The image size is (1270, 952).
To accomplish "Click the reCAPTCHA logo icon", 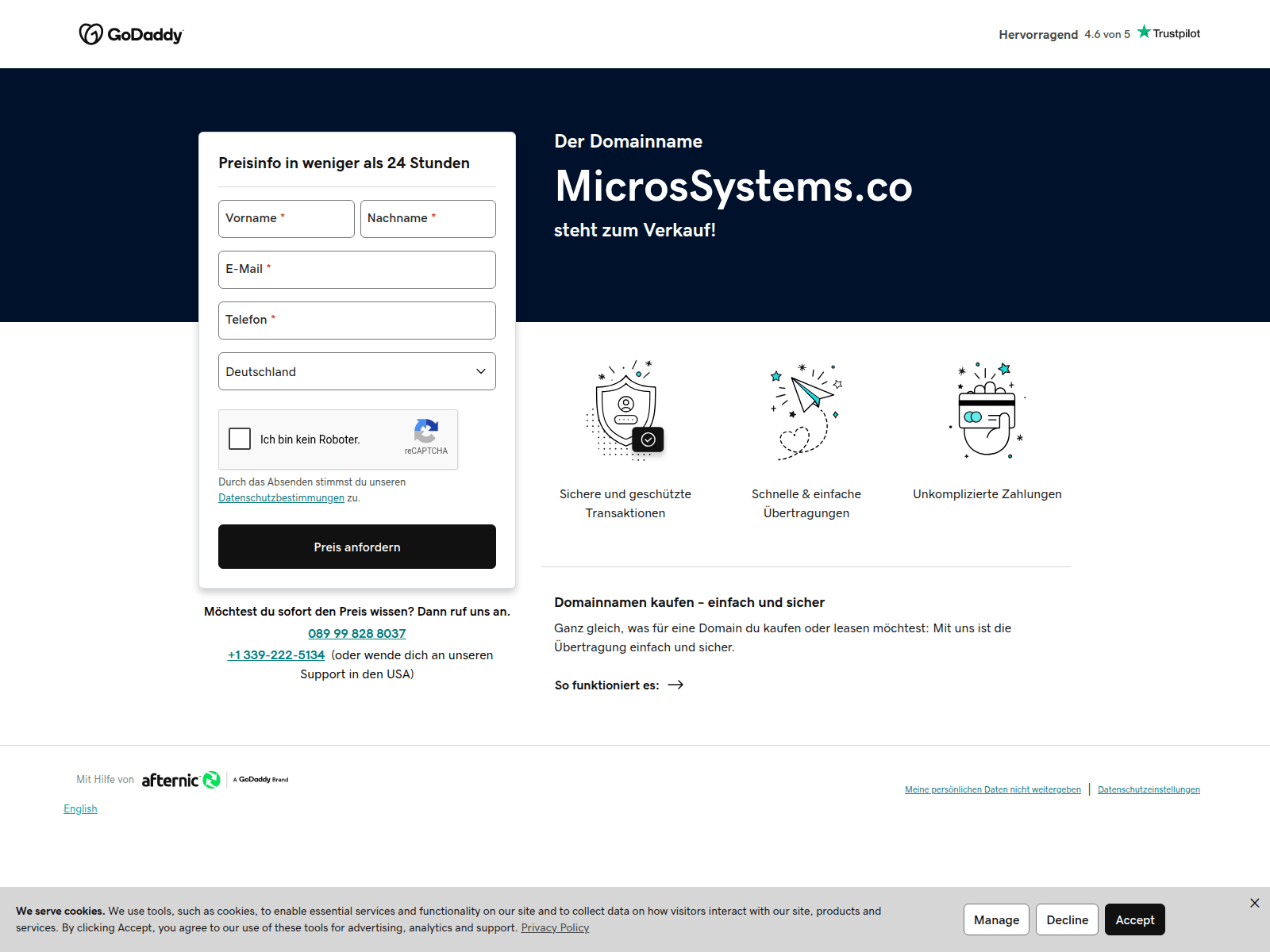I will pos(426,431).
